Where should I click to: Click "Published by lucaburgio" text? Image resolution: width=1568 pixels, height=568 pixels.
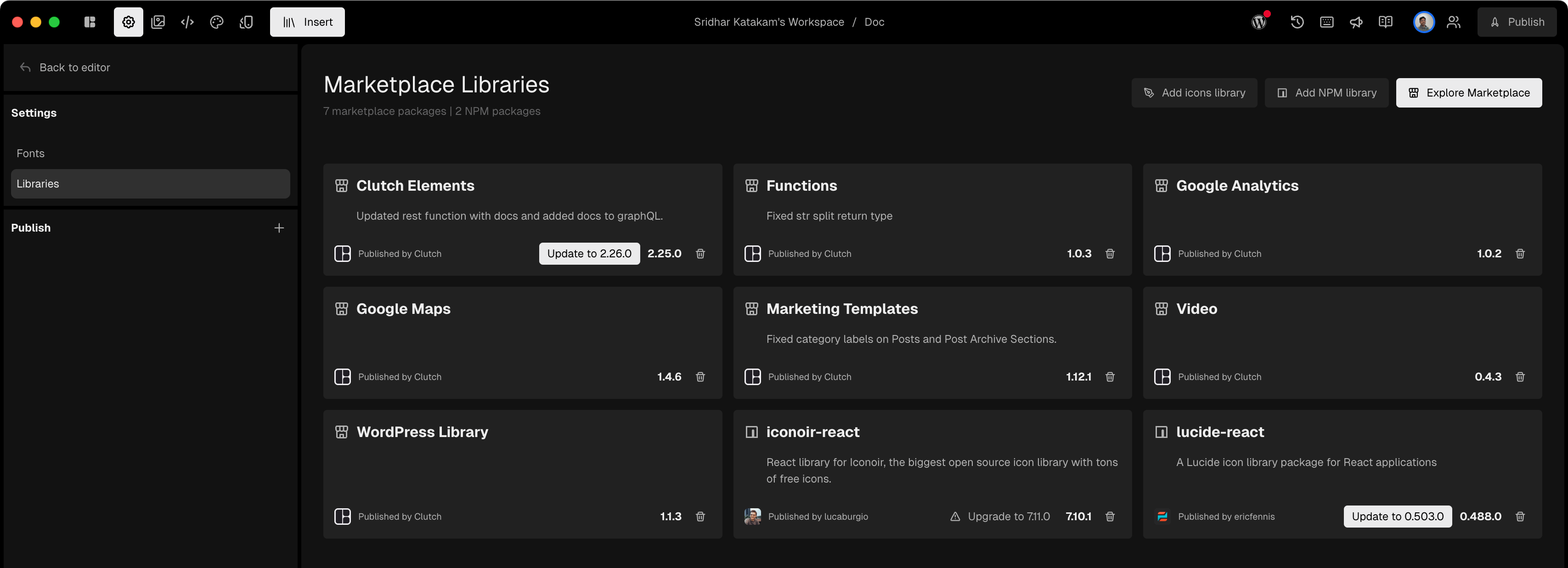[x=818, y=516]
